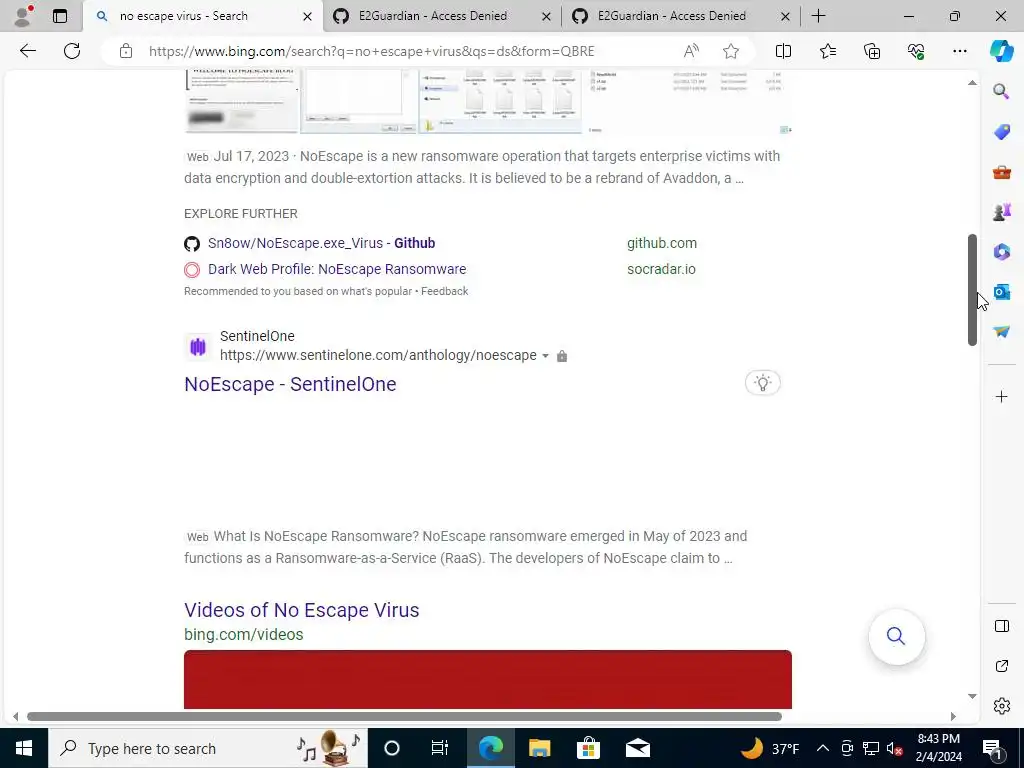
Task: Open sidebar Shopping tag icon
Action: [x=1001, y=132]
